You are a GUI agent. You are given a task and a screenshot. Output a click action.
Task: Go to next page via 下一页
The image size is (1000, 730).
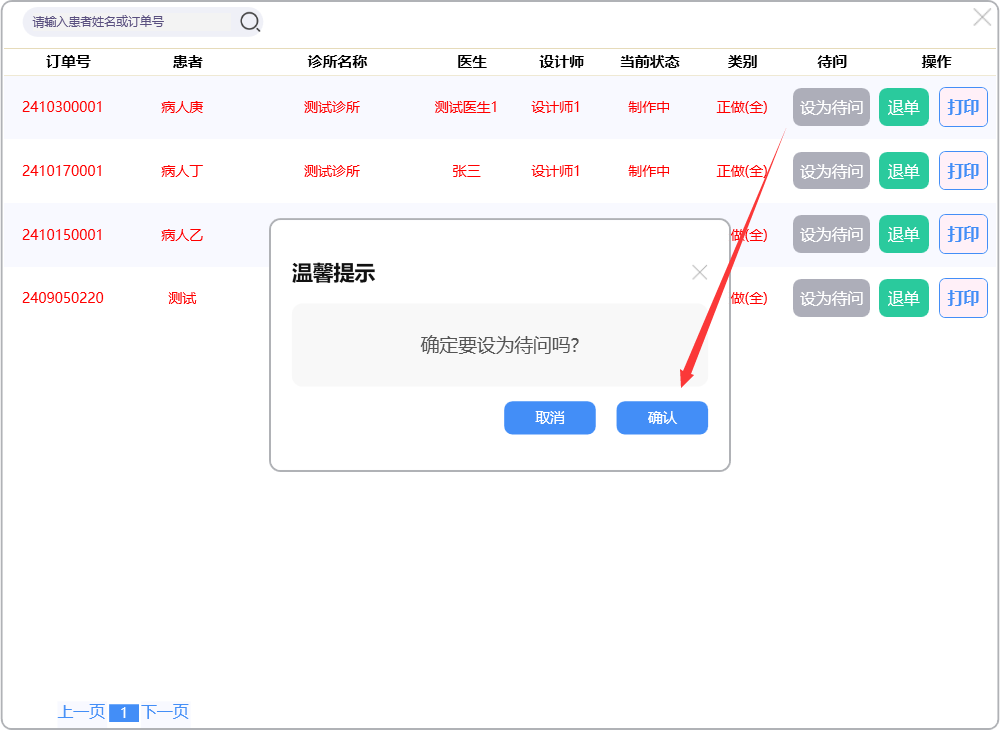pyautogui.click(x=165, y=712)
